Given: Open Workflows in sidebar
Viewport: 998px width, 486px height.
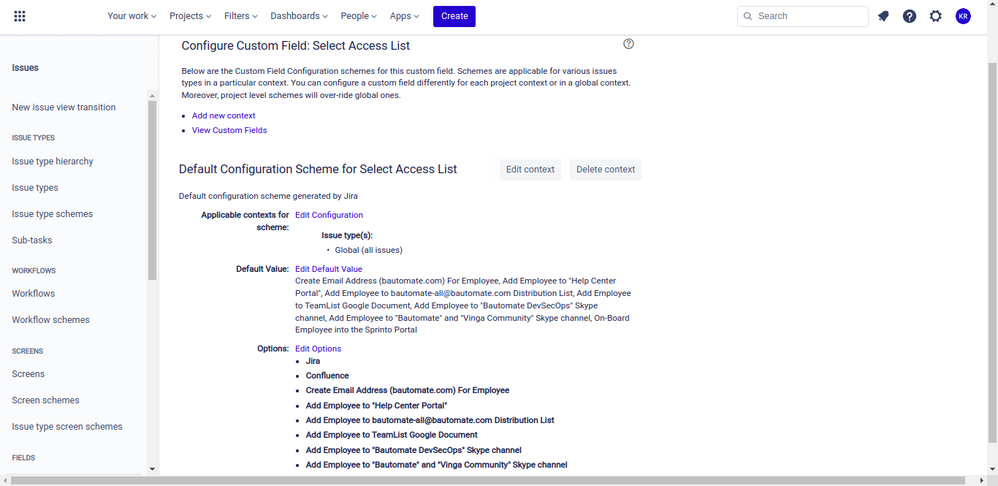Looking at the screenshot, I should tap(33, 294).
